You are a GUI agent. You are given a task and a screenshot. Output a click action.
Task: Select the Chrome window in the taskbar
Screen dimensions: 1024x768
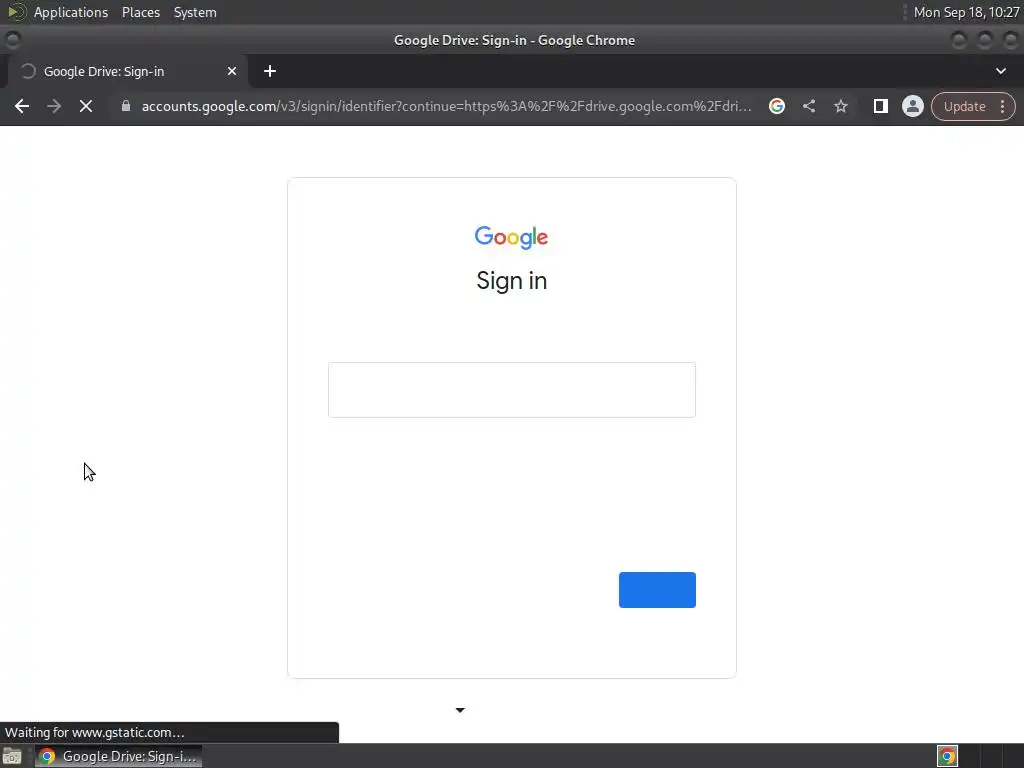[x=118, y=756]
